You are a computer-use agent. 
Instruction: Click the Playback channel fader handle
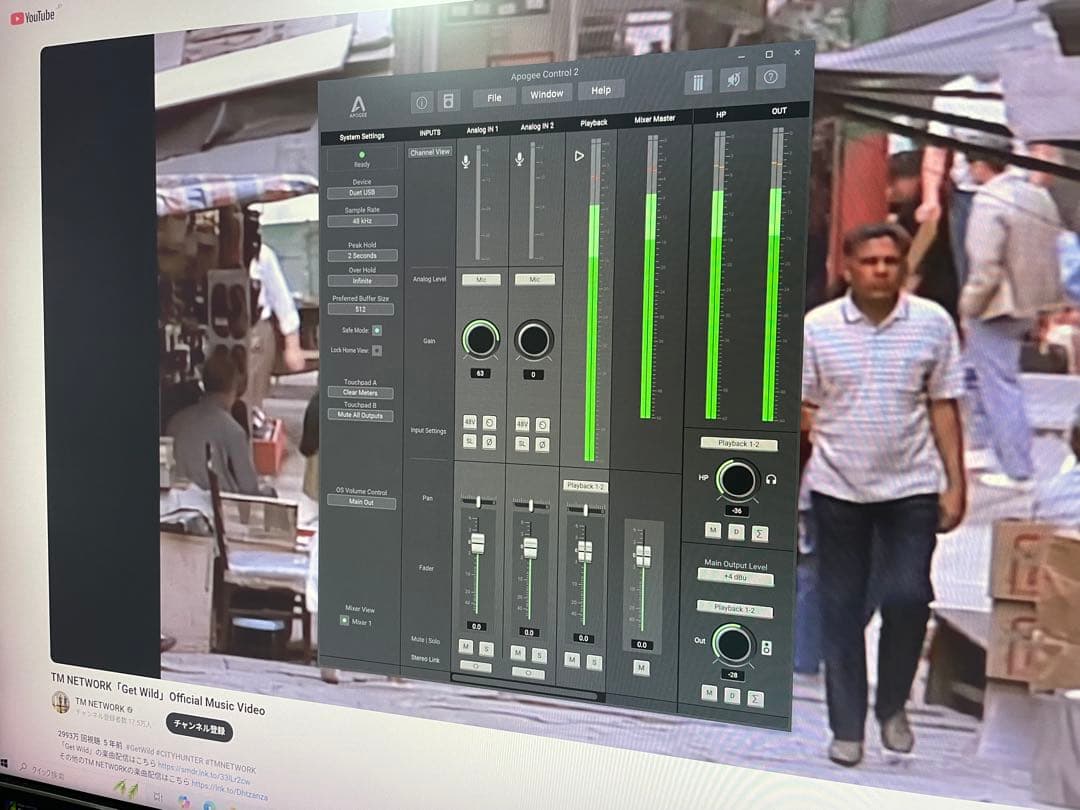pyautogui.click(x=584, y=552)
